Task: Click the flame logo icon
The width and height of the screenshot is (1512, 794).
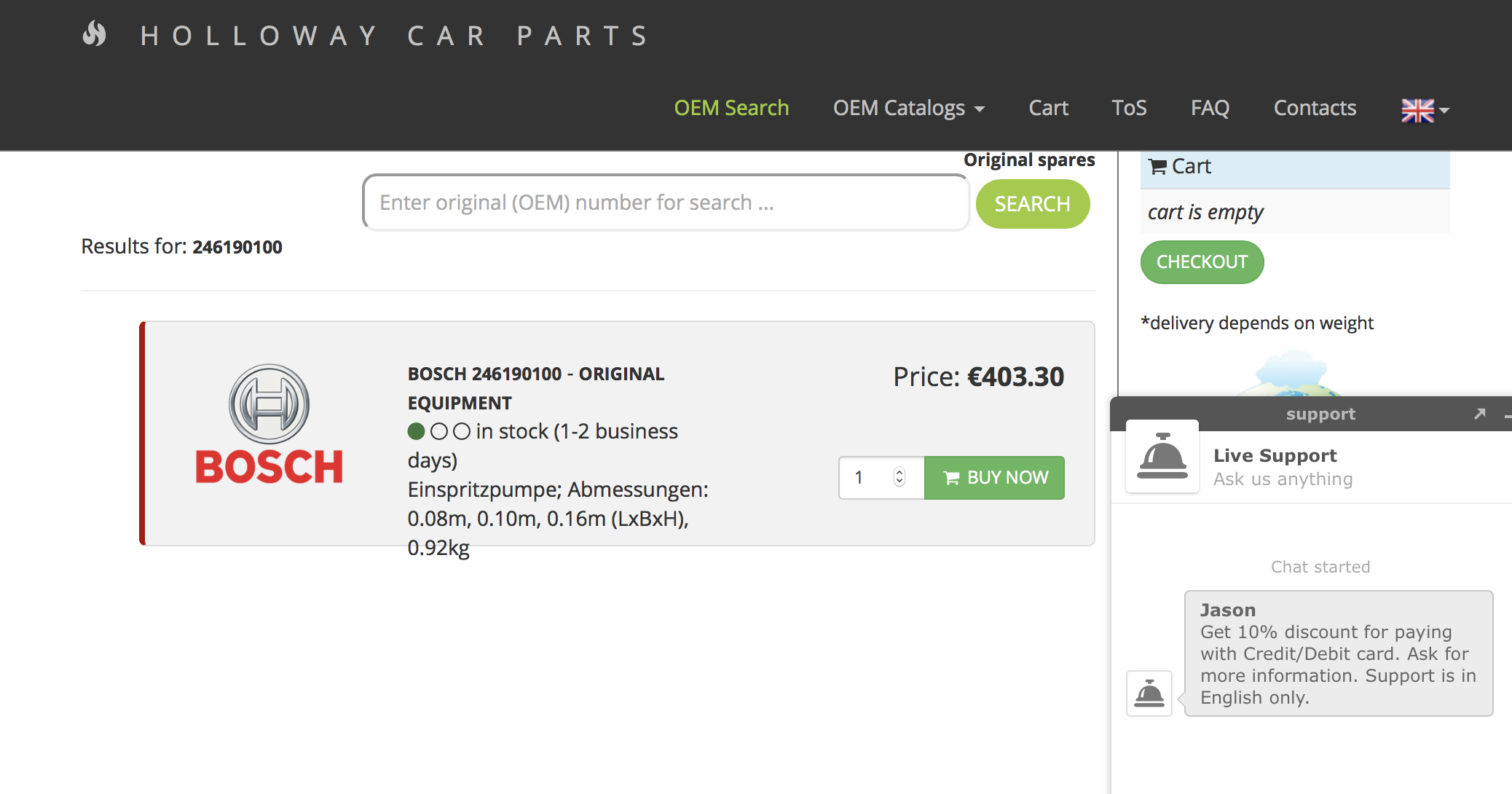Action: click(95, 34)
